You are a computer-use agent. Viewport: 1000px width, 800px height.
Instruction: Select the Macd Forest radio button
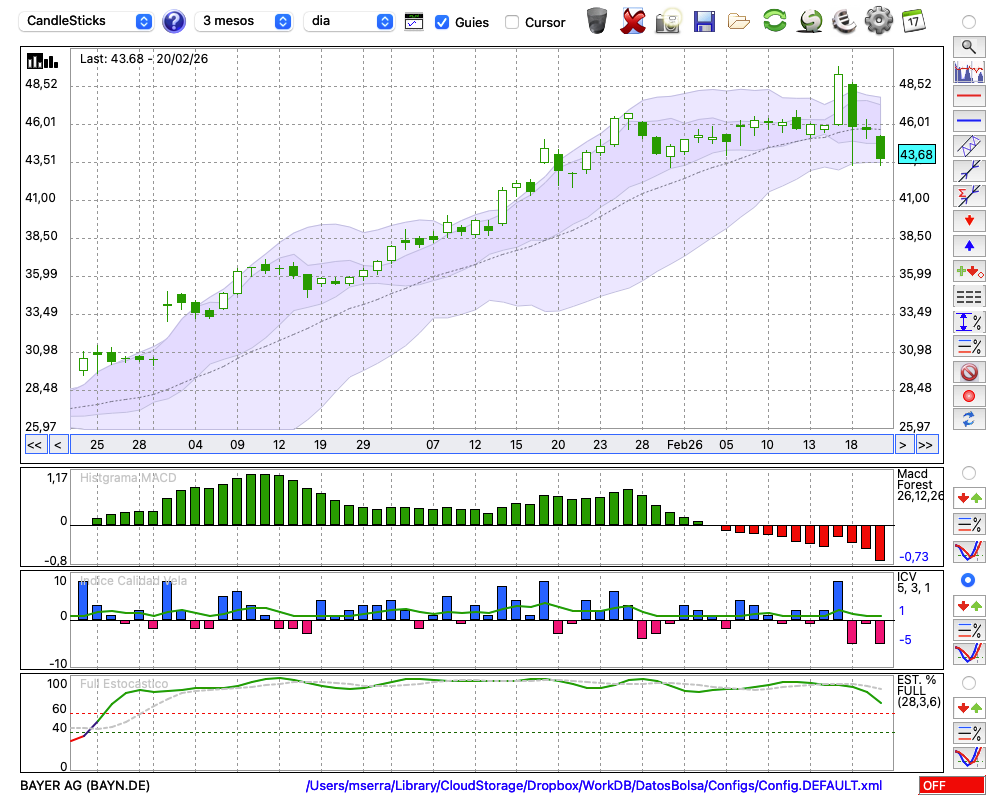pos(968,472)
